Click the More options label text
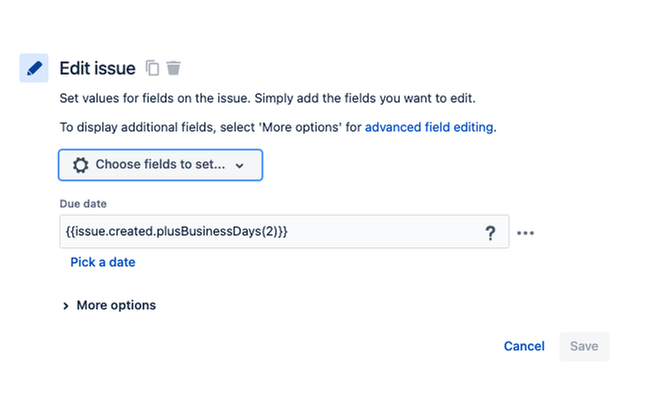 click(x=116, y=305)
